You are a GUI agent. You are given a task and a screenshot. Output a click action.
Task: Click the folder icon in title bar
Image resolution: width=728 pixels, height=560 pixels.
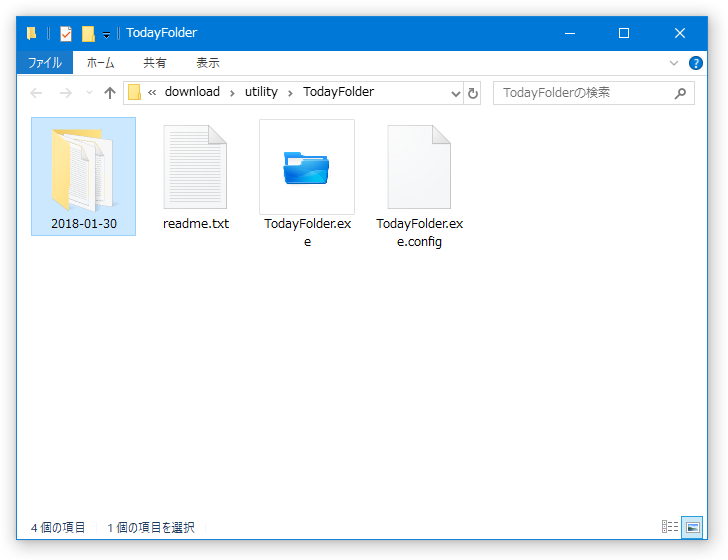tap(32, 33)
